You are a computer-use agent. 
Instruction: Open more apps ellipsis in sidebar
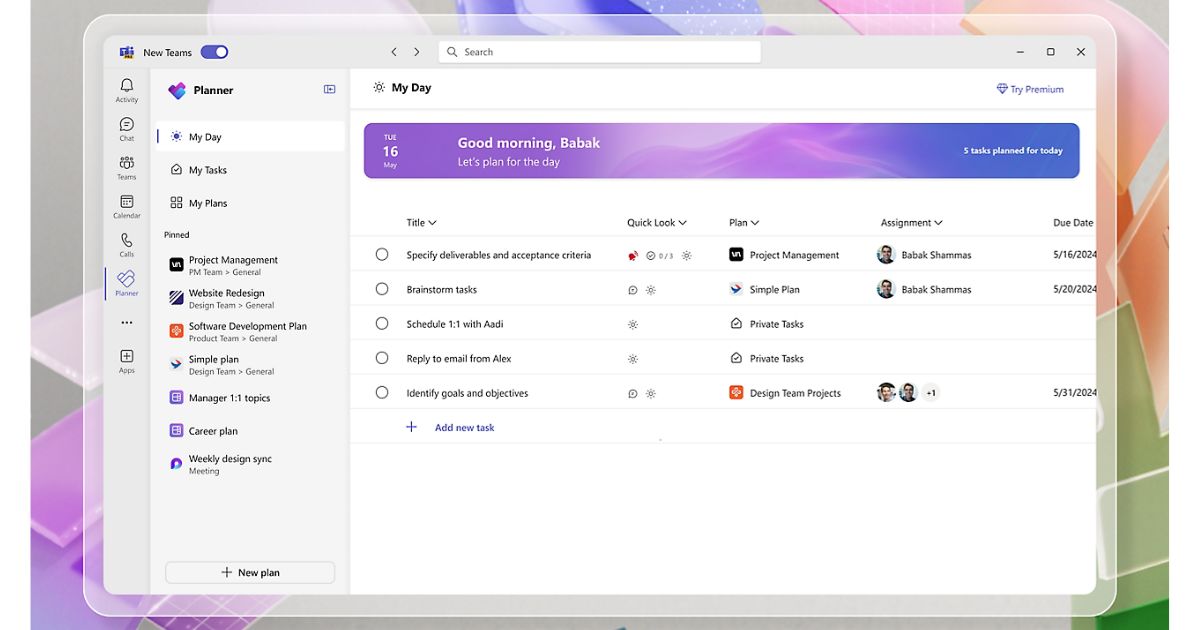tap(127, 323)
